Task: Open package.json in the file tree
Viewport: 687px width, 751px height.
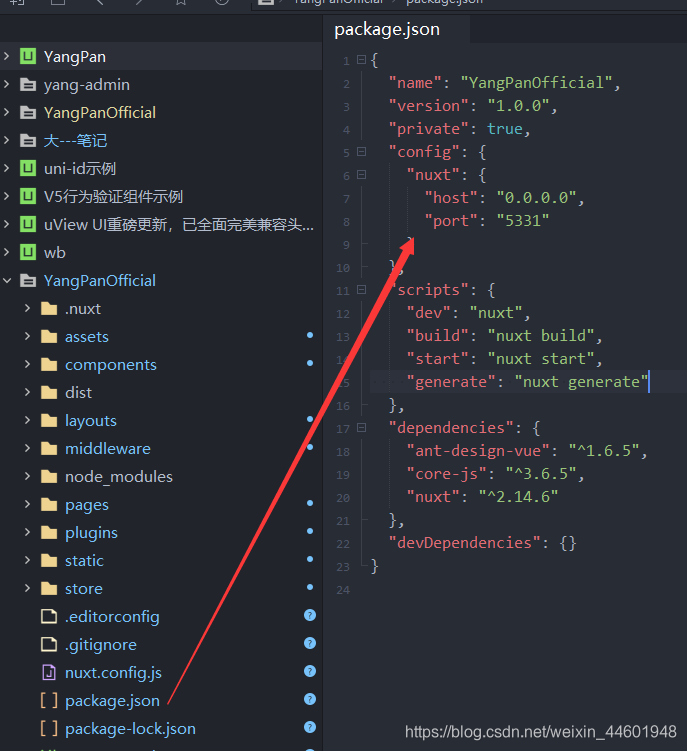Action: pos(113,701)
